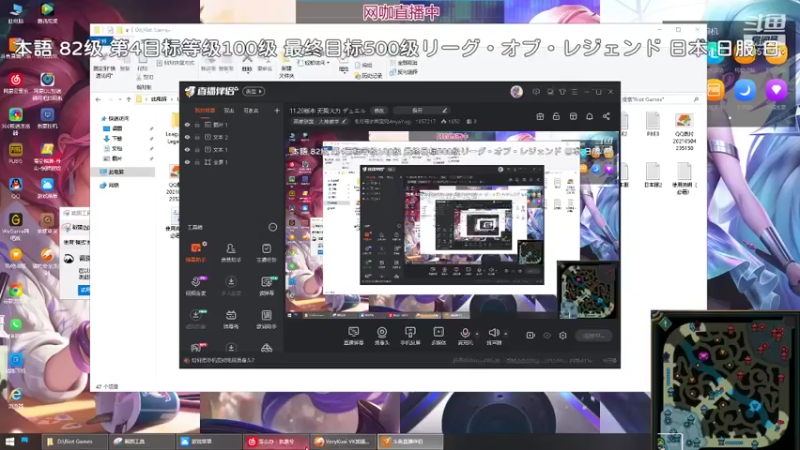The height and width of the screenshot is (450, 800).
Task: Select source row 全屏 1
Action: point(231,162)
